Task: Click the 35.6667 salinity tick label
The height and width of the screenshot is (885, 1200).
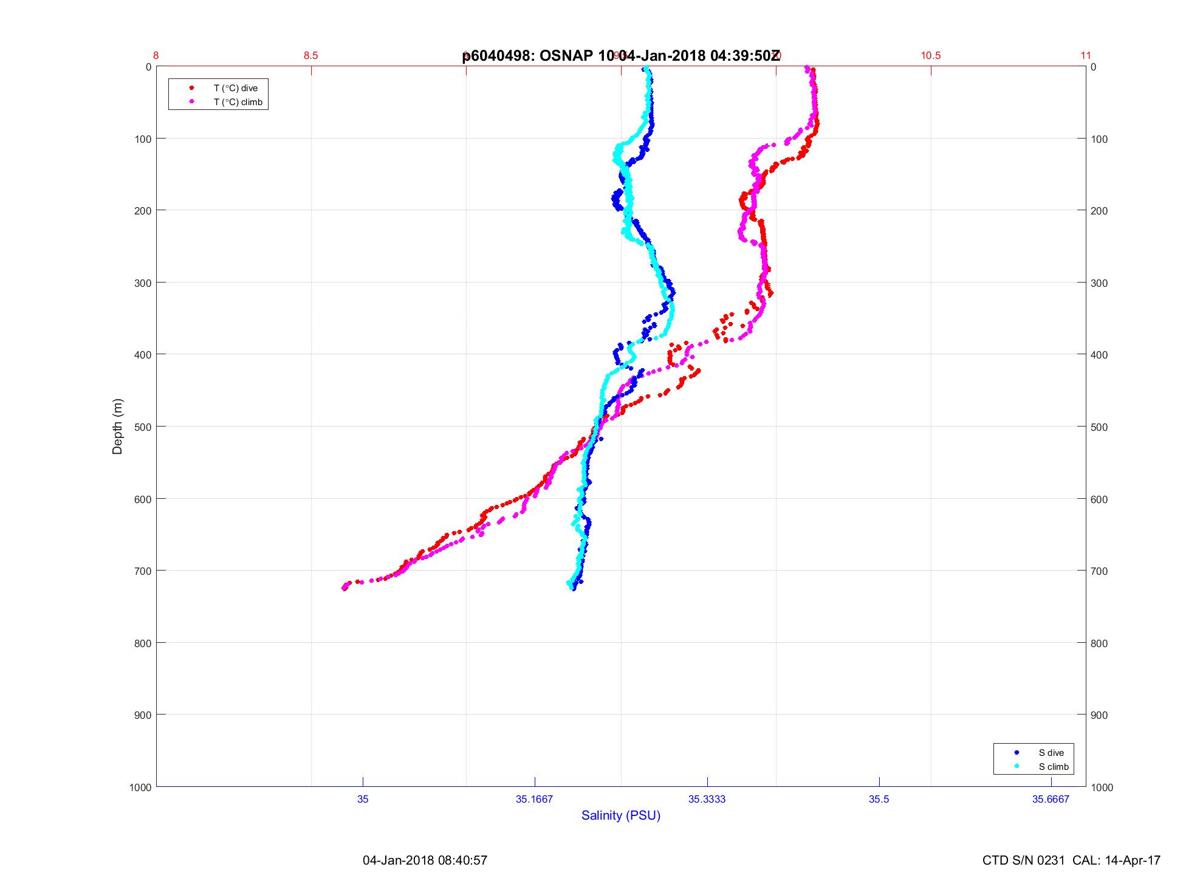Action: click(x=1051, y=799)
